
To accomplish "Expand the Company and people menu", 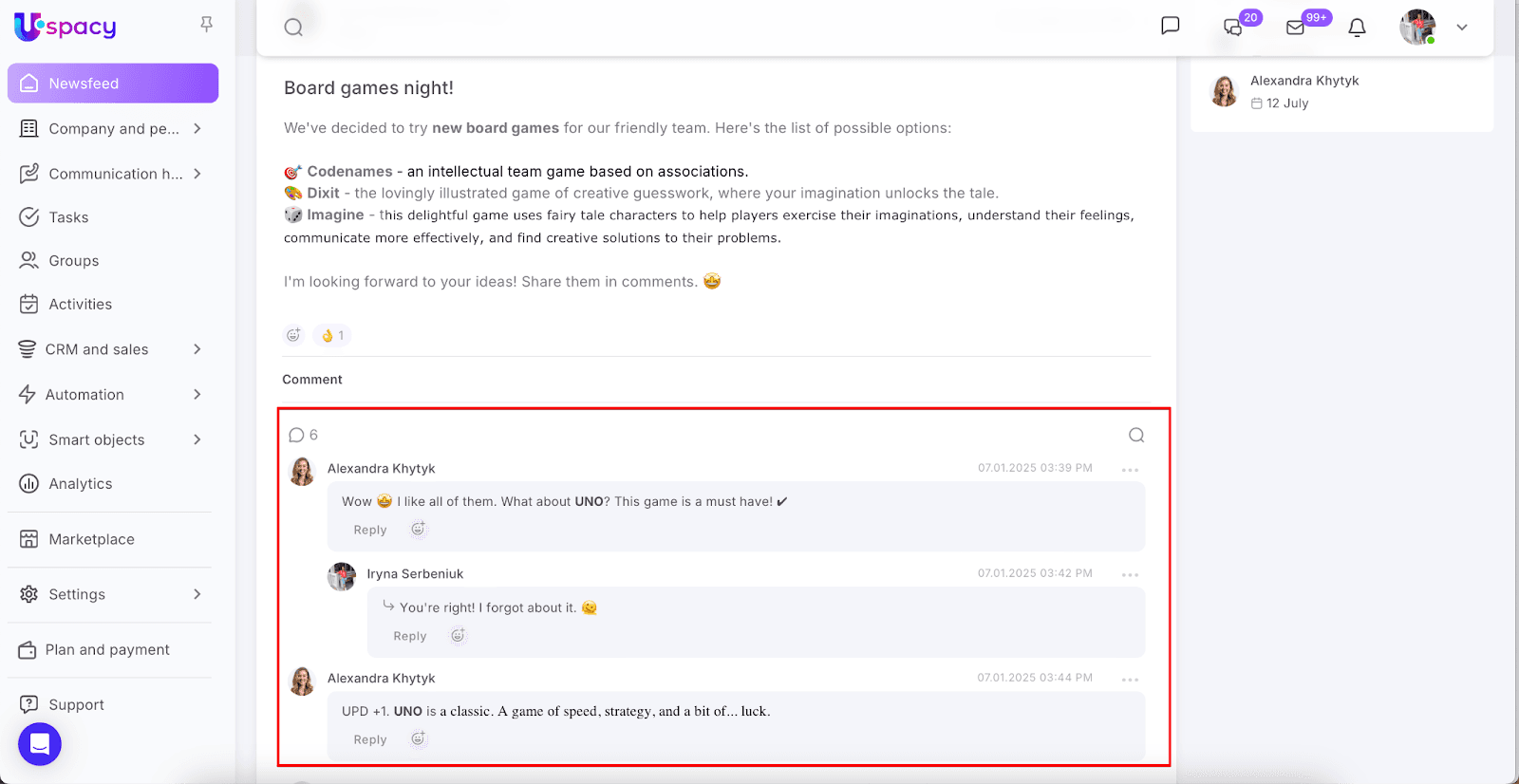I will click(197, 128).
